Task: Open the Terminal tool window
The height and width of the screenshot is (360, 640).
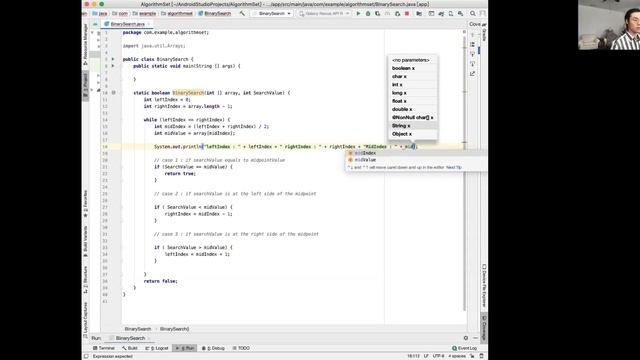Action: [104, 348]
